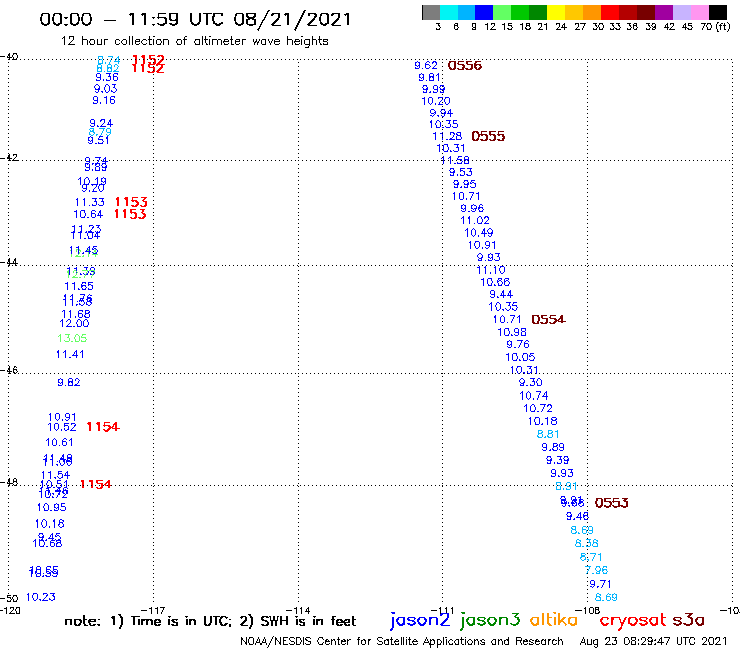
Task: Click the 1153 time next to 11.33
Action: point(131,202)
